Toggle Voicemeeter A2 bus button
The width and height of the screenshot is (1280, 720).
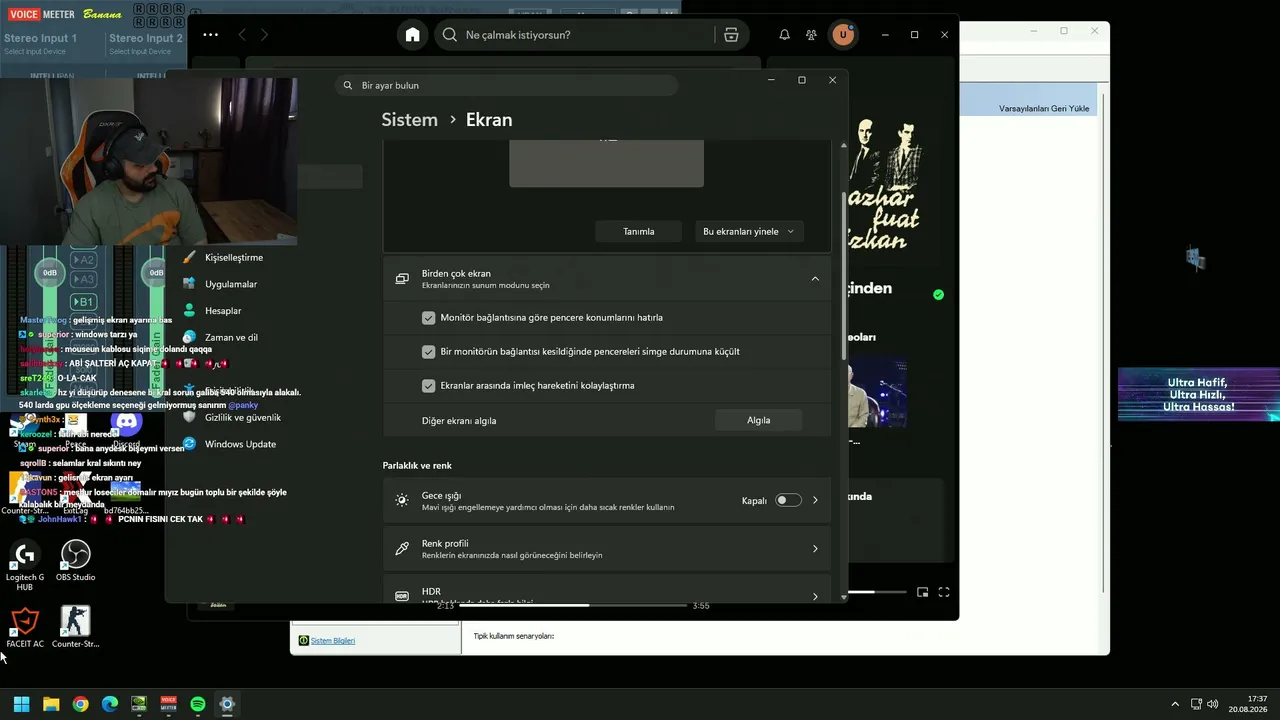(84, 260)
